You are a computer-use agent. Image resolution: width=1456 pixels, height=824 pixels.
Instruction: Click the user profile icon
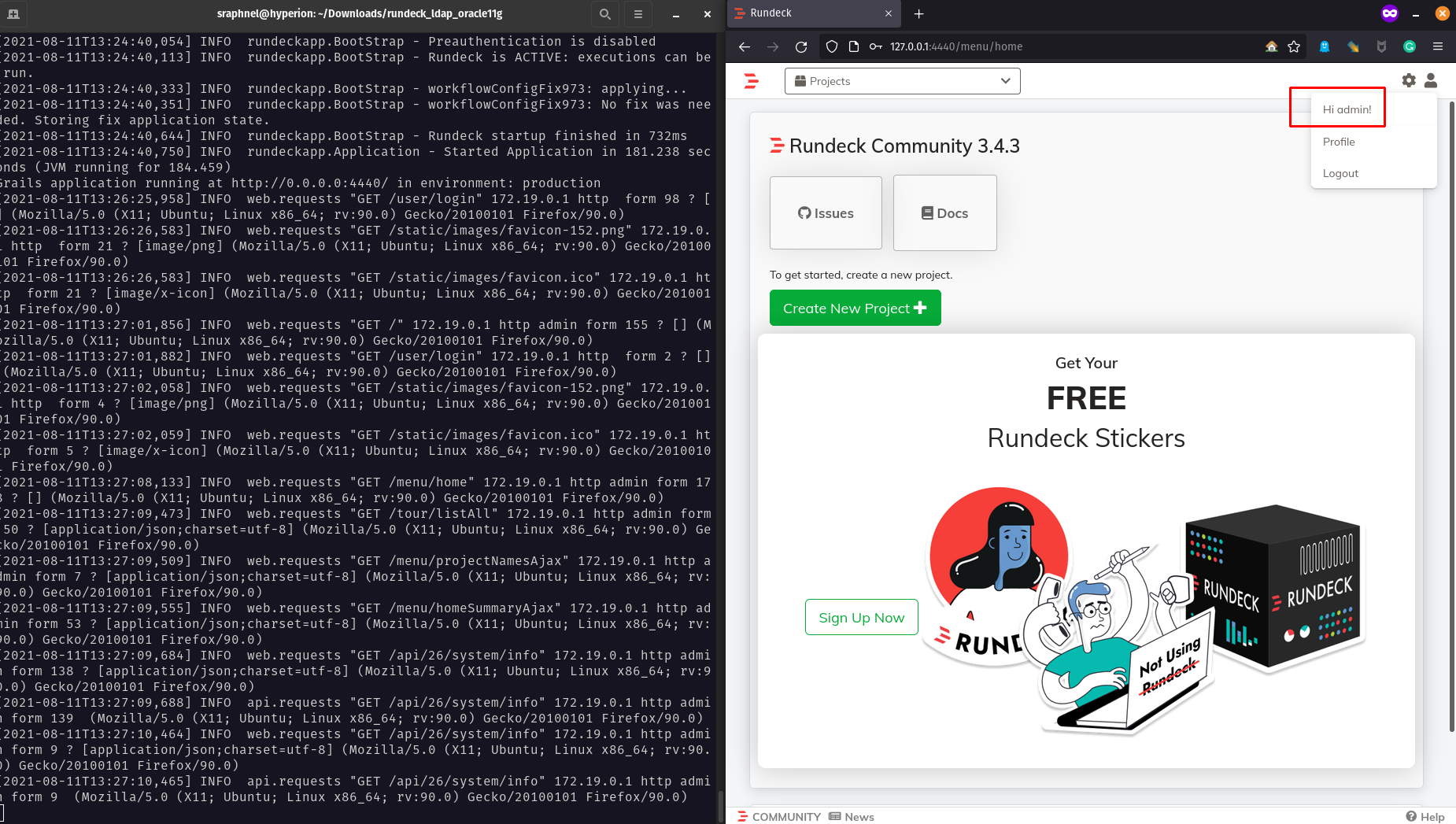[1431, 80]
